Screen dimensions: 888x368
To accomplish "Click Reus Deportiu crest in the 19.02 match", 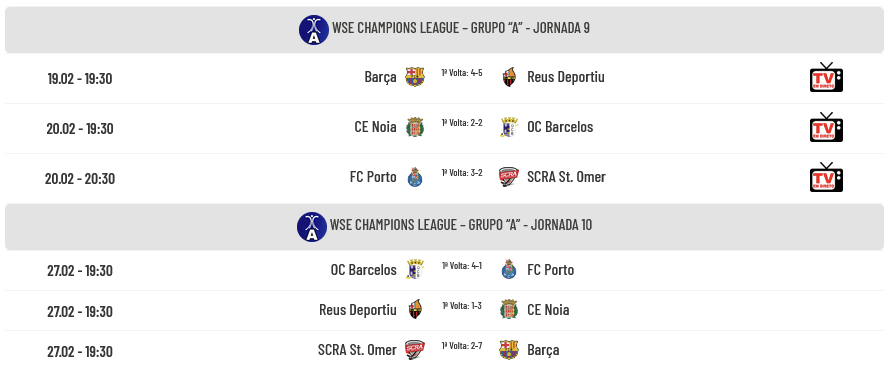I will (x=510, y=77).
